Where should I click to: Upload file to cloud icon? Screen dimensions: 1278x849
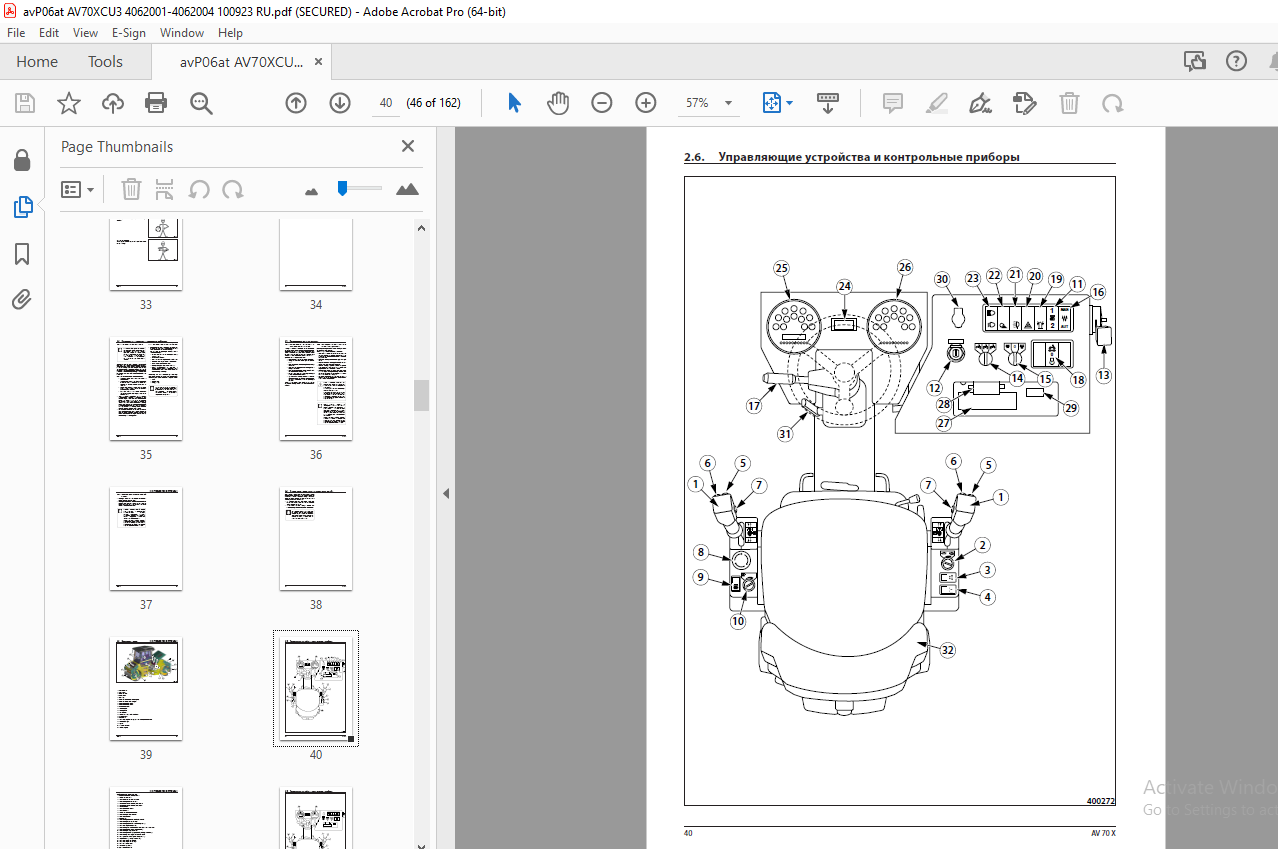(x=112, y=103)
